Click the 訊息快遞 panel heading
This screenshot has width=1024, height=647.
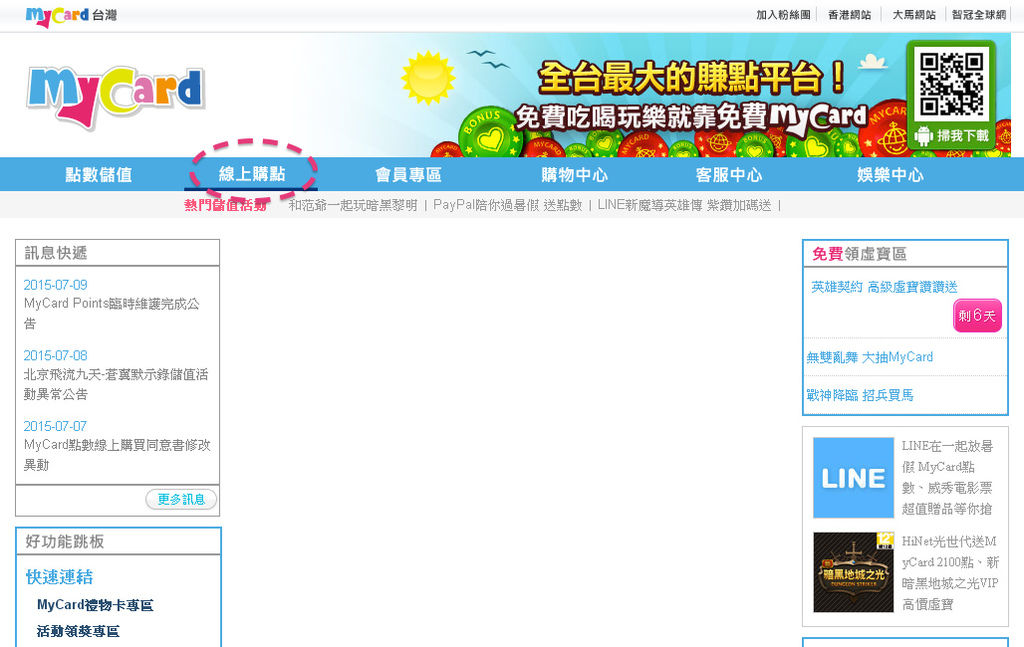click(56, 253)
